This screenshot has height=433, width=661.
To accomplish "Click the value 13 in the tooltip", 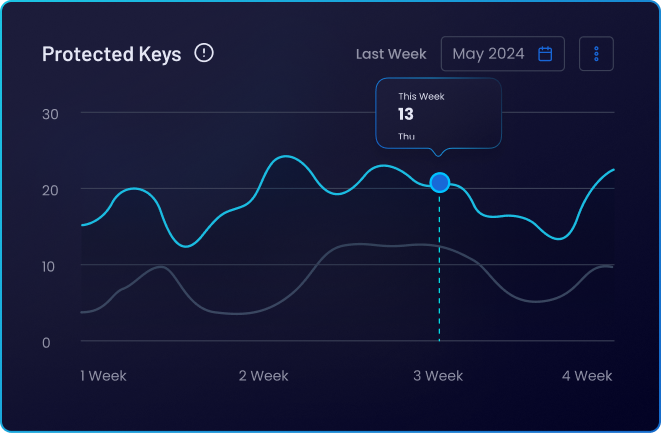I will click(x=406, y=114).
